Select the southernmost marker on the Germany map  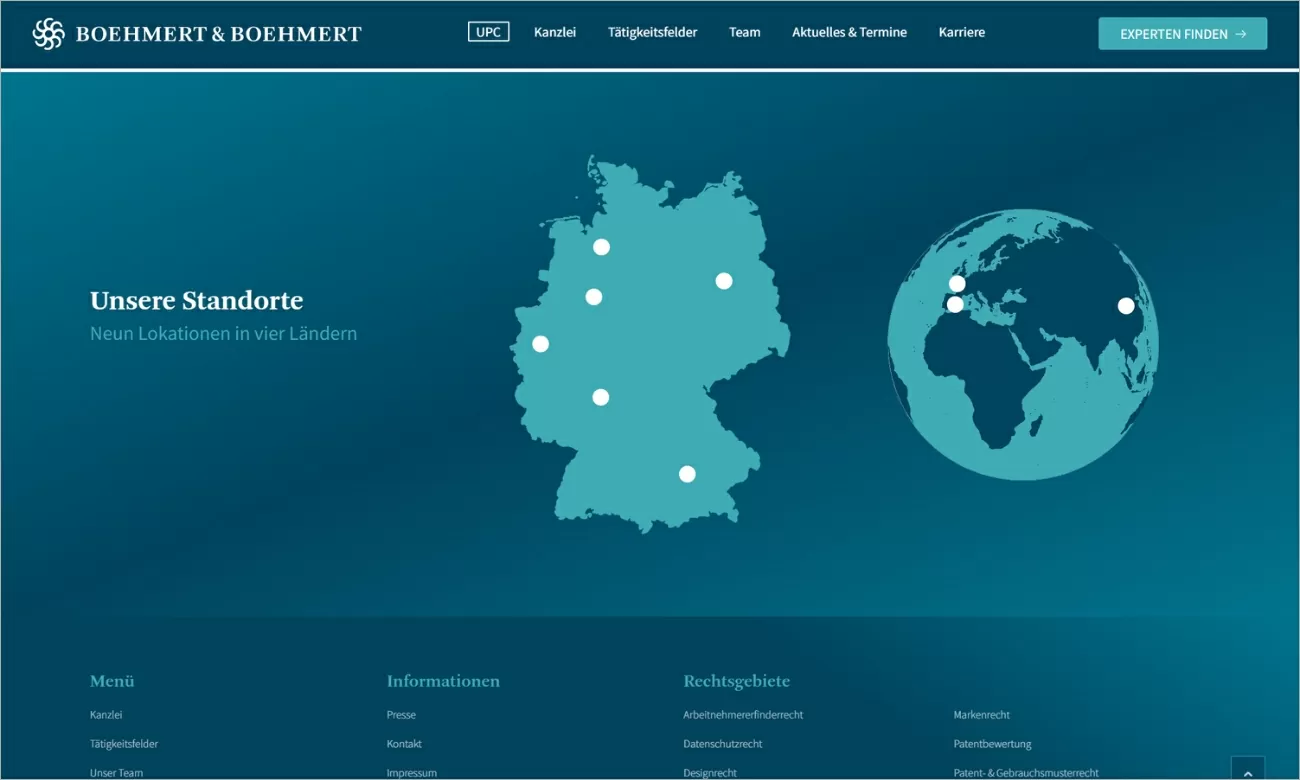pos(687,473)
